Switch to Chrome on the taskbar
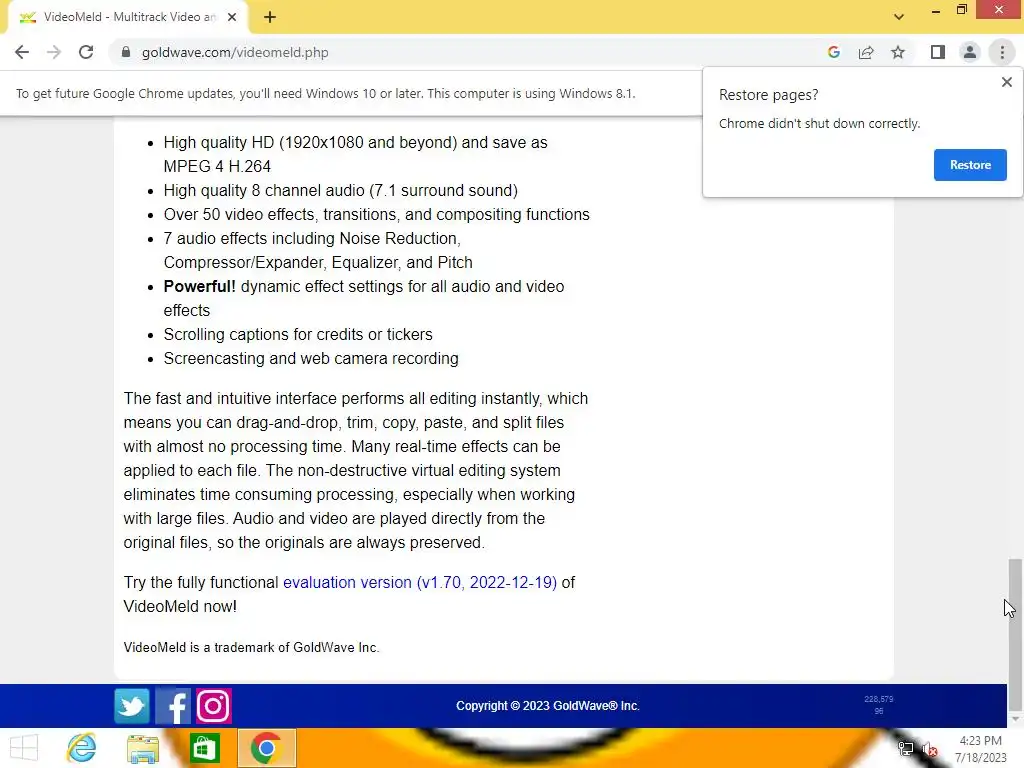The image size is (1024, 768). click(266, 748)
